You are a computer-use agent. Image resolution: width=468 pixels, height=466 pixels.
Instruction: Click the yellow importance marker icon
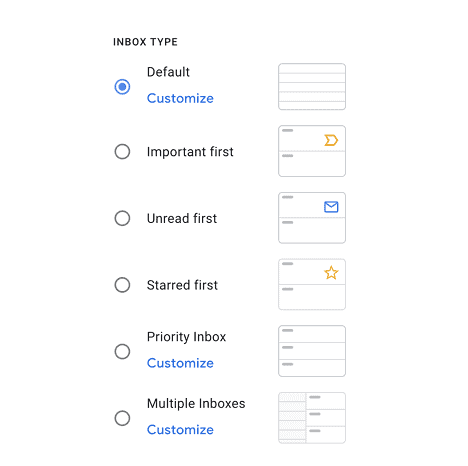[331, 140]
